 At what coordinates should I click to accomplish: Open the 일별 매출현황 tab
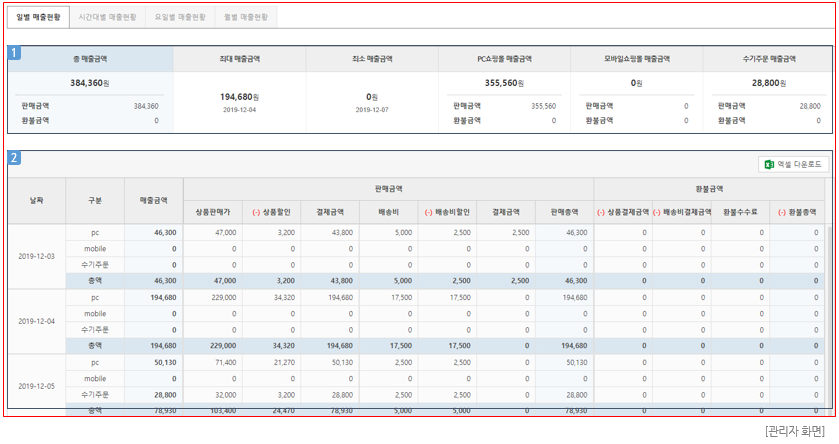coord(38,17)
